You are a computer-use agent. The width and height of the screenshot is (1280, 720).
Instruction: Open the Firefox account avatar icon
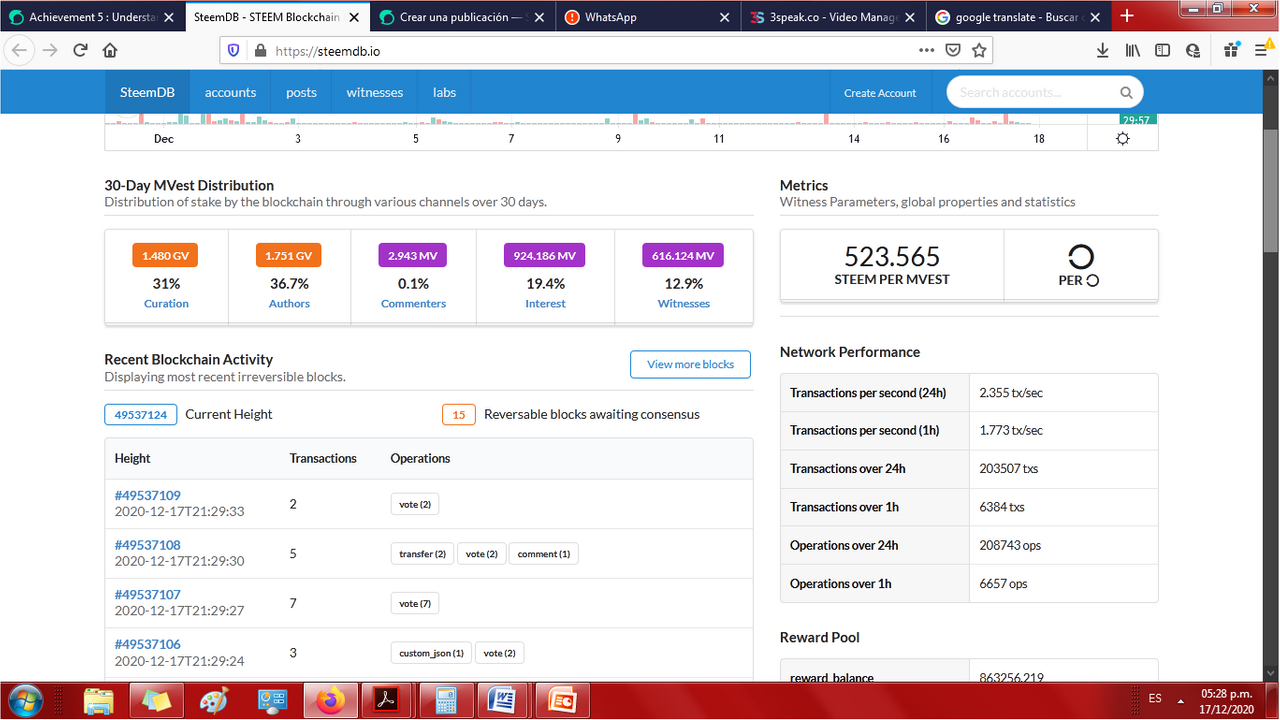1192,50
